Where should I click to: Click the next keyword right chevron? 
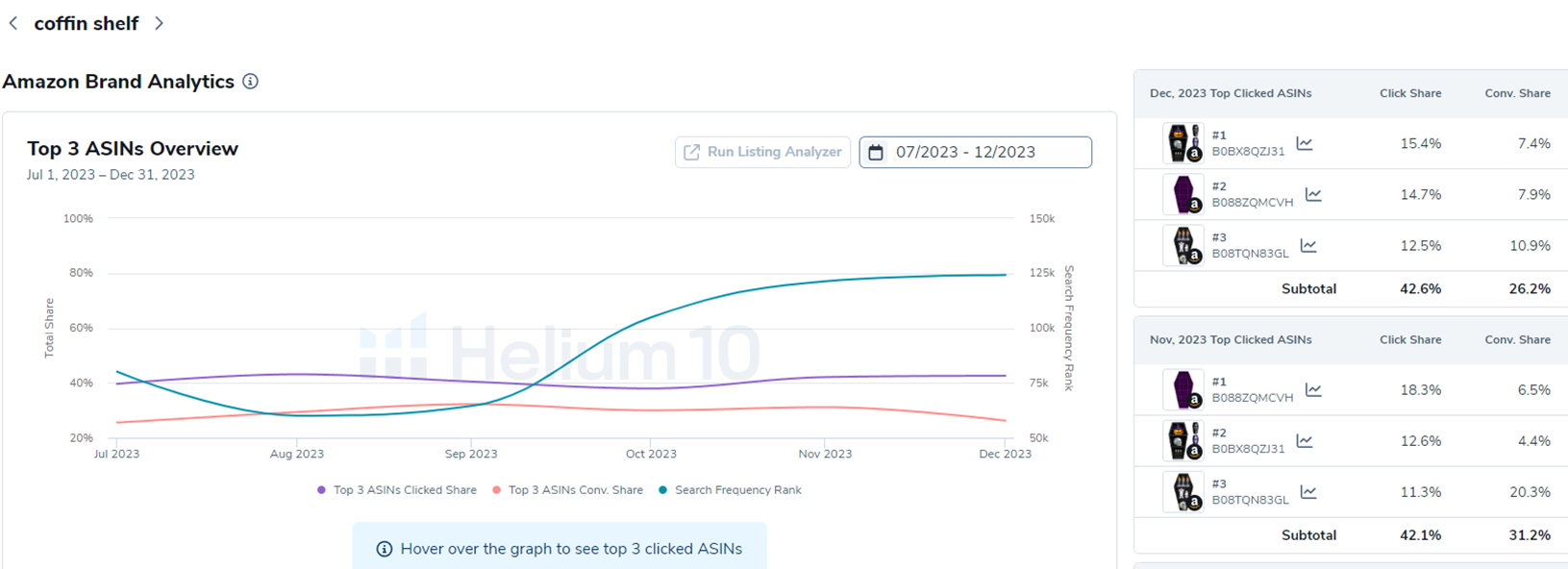[159, 23]
